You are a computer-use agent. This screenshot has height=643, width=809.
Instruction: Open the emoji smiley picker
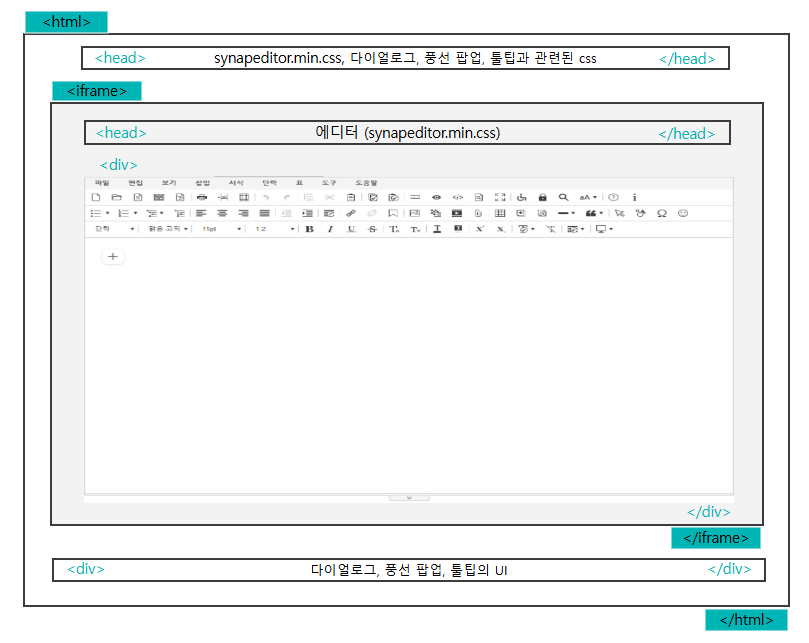(683, 213)
